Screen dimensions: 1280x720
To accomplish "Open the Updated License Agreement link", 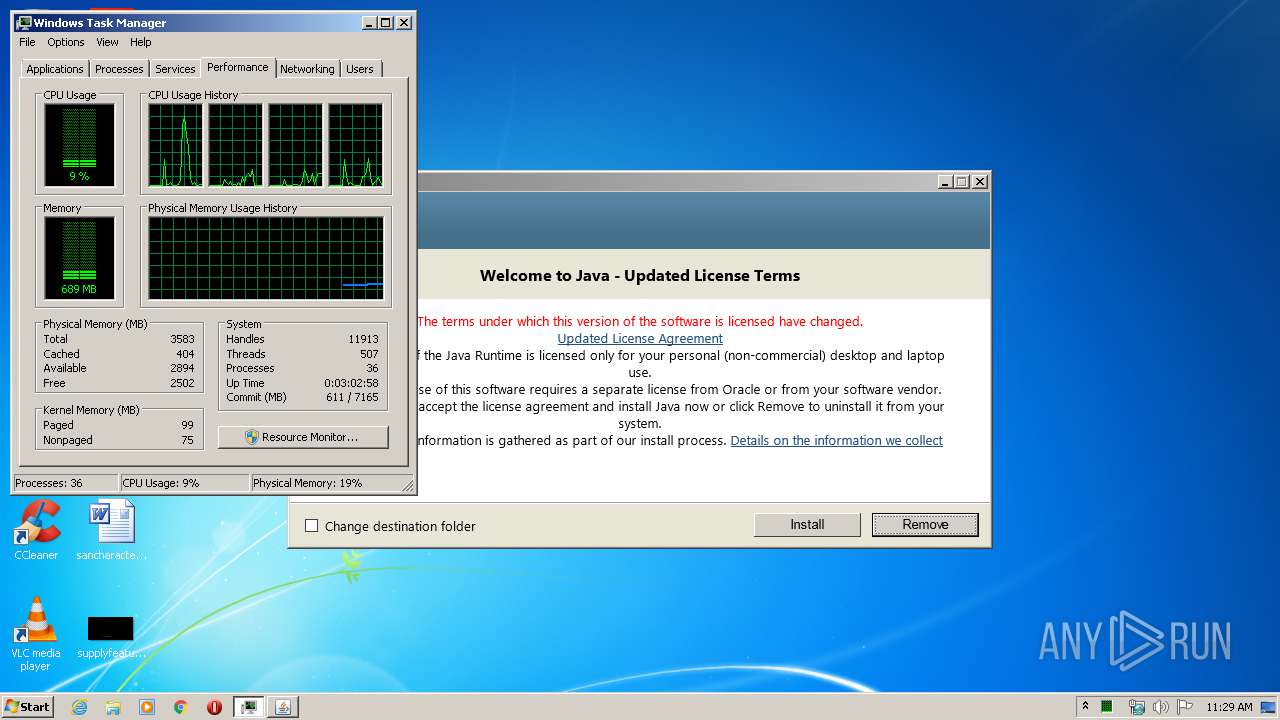I will 640,338.
